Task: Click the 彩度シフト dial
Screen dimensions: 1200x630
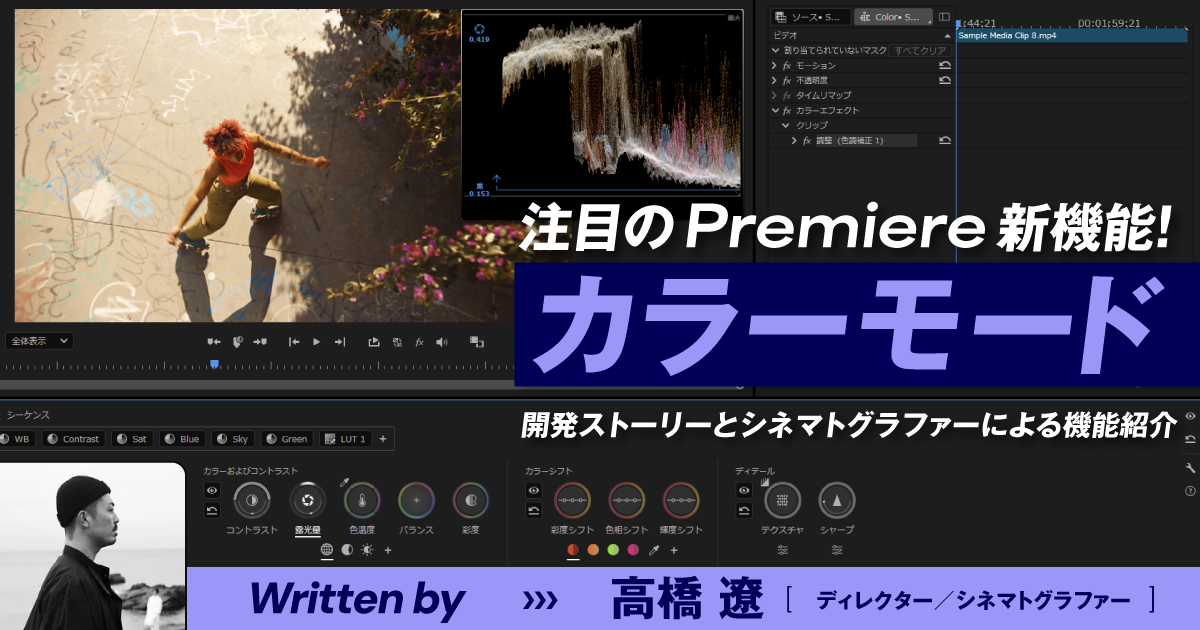Action: tap(572, 500)
